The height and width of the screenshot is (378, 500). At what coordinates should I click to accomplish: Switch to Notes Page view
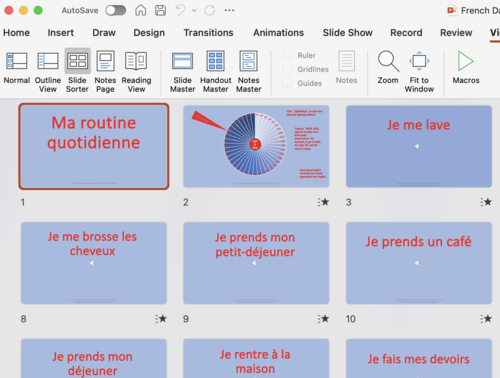point(105,71)
